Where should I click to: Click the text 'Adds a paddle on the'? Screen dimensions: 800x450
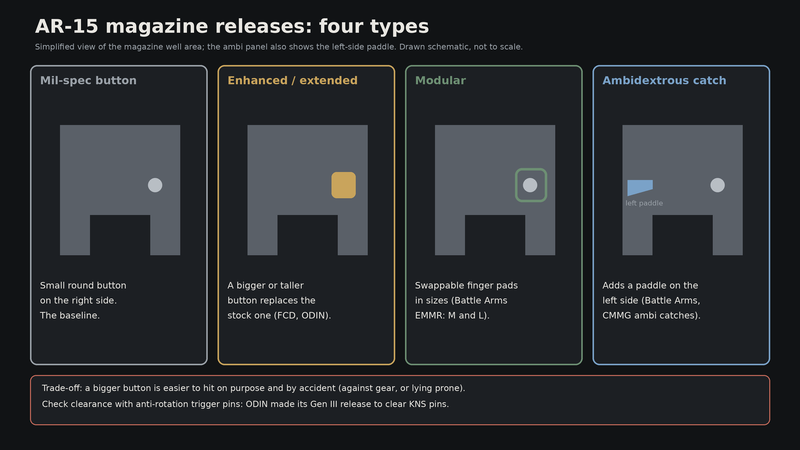650,286
